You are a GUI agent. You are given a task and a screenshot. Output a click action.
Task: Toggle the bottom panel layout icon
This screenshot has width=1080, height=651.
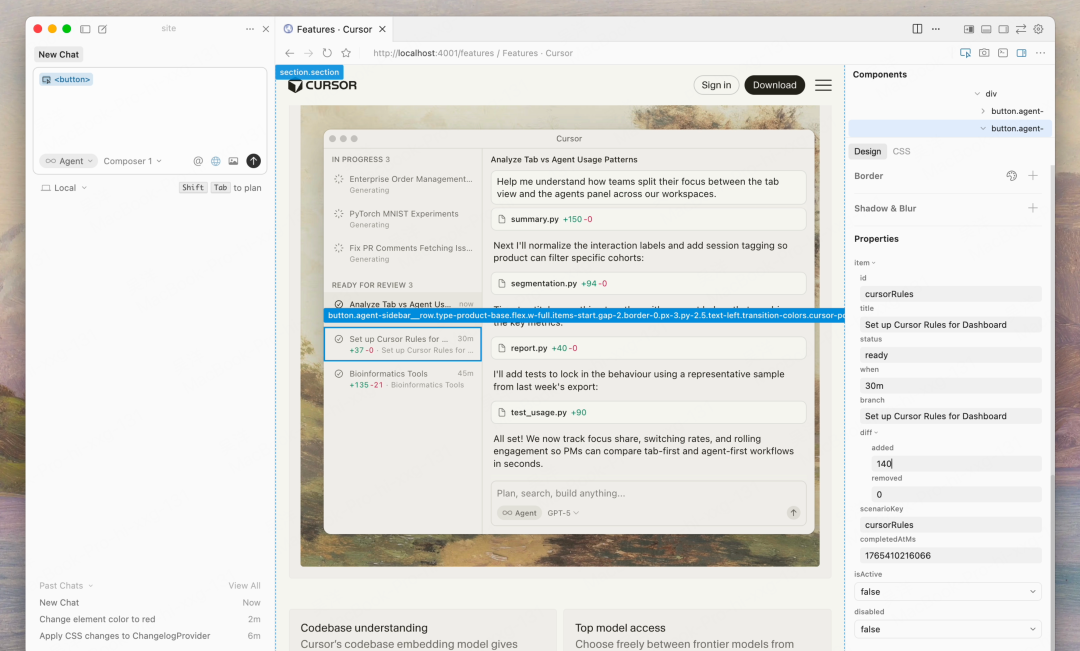[x=986, y=29]
